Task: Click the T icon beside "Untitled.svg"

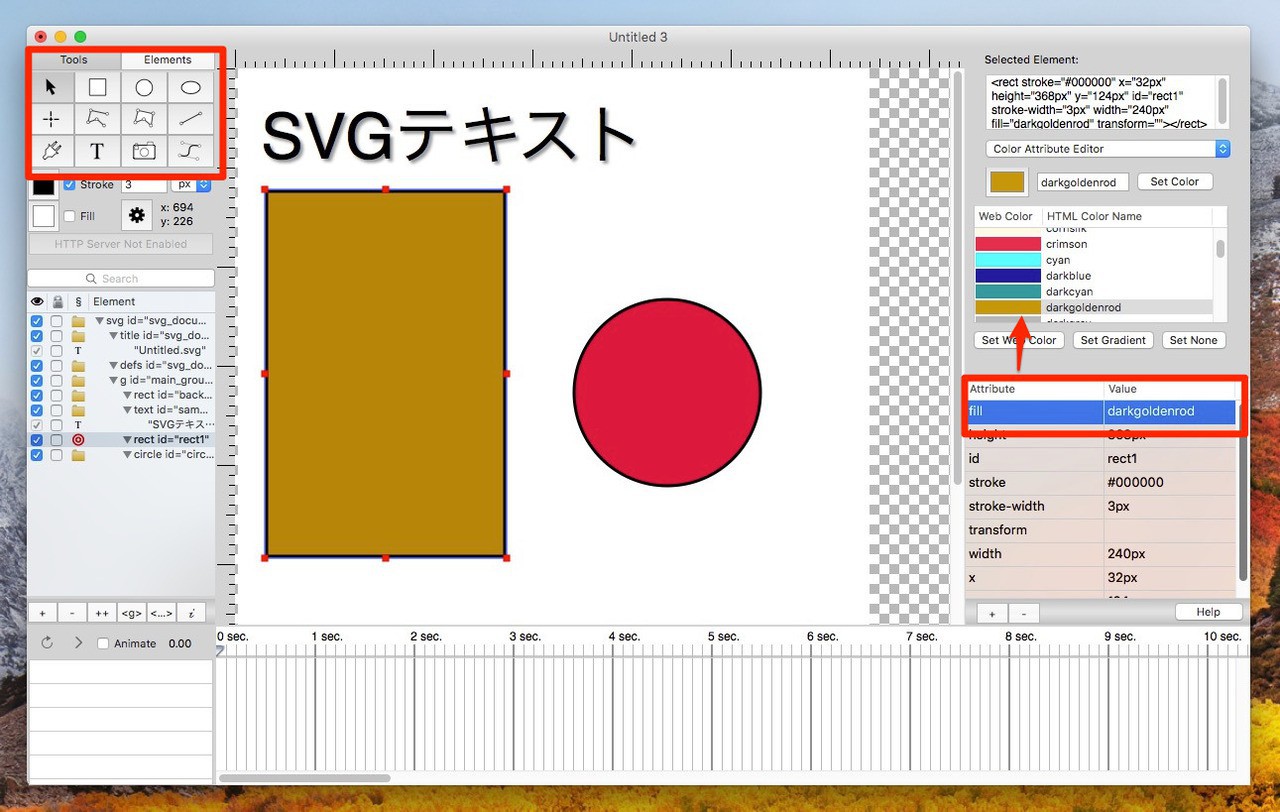Action: click(78, 351)
